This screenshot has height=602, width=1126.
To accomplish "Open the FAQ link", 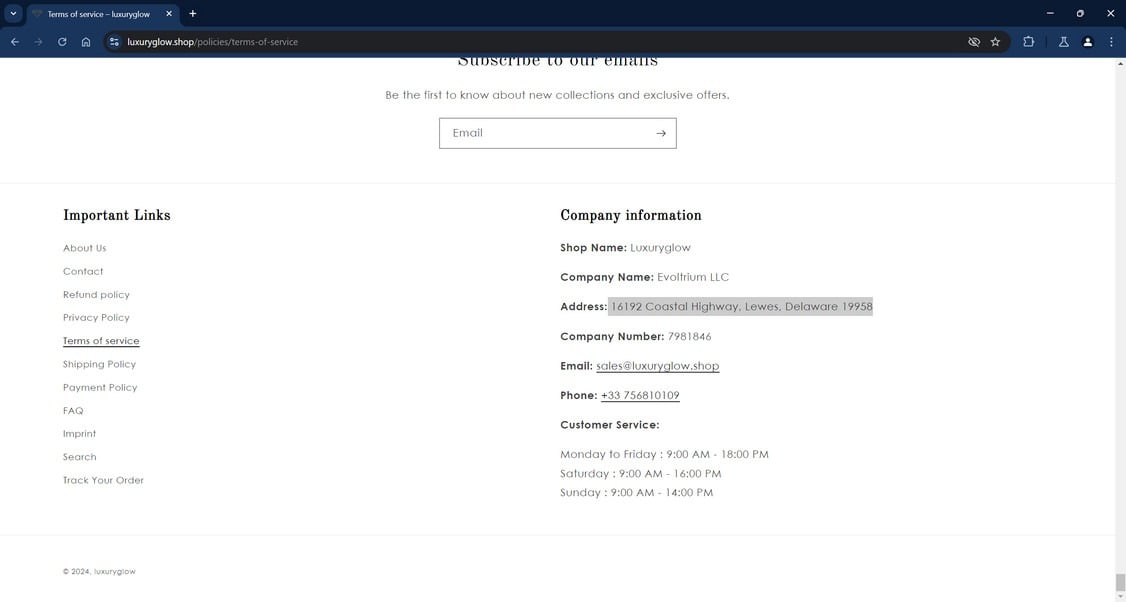I will click(x=73, y=411).
